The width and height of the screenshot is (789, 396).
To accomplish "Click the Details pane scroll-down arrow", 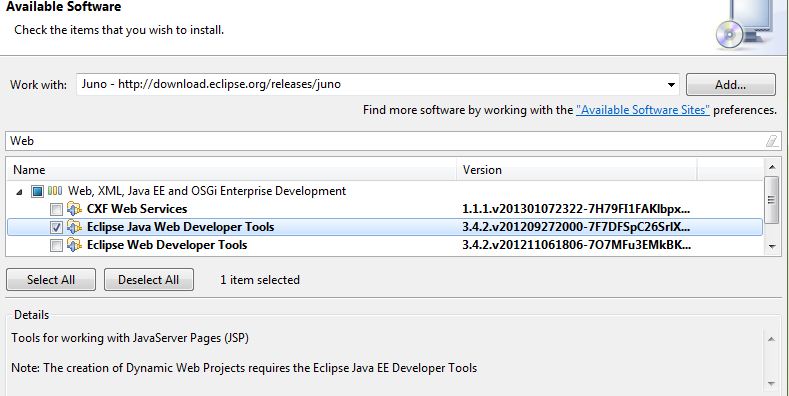I will [771, 384].
